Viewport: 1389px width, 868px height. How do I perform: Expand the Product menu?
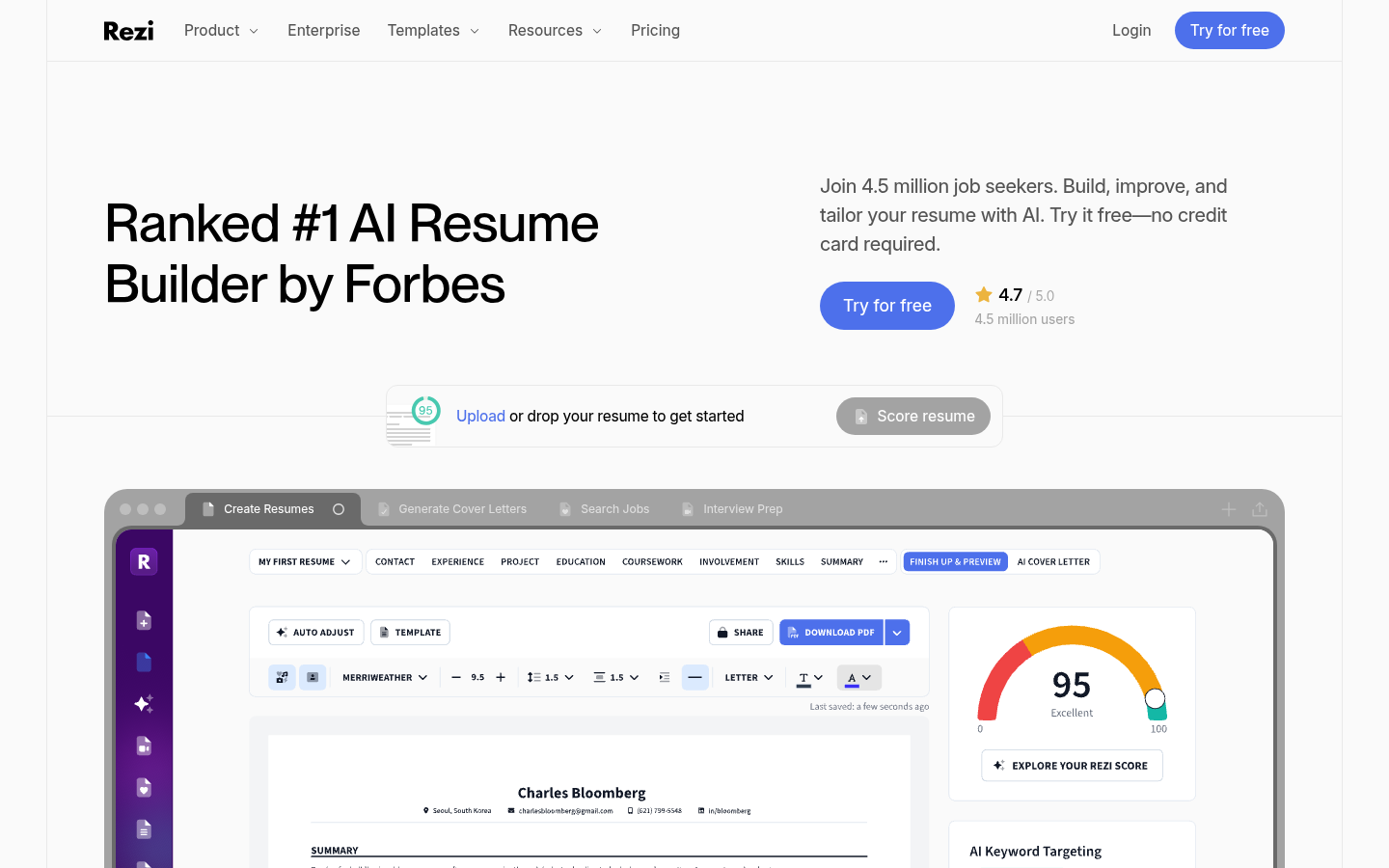222,31
